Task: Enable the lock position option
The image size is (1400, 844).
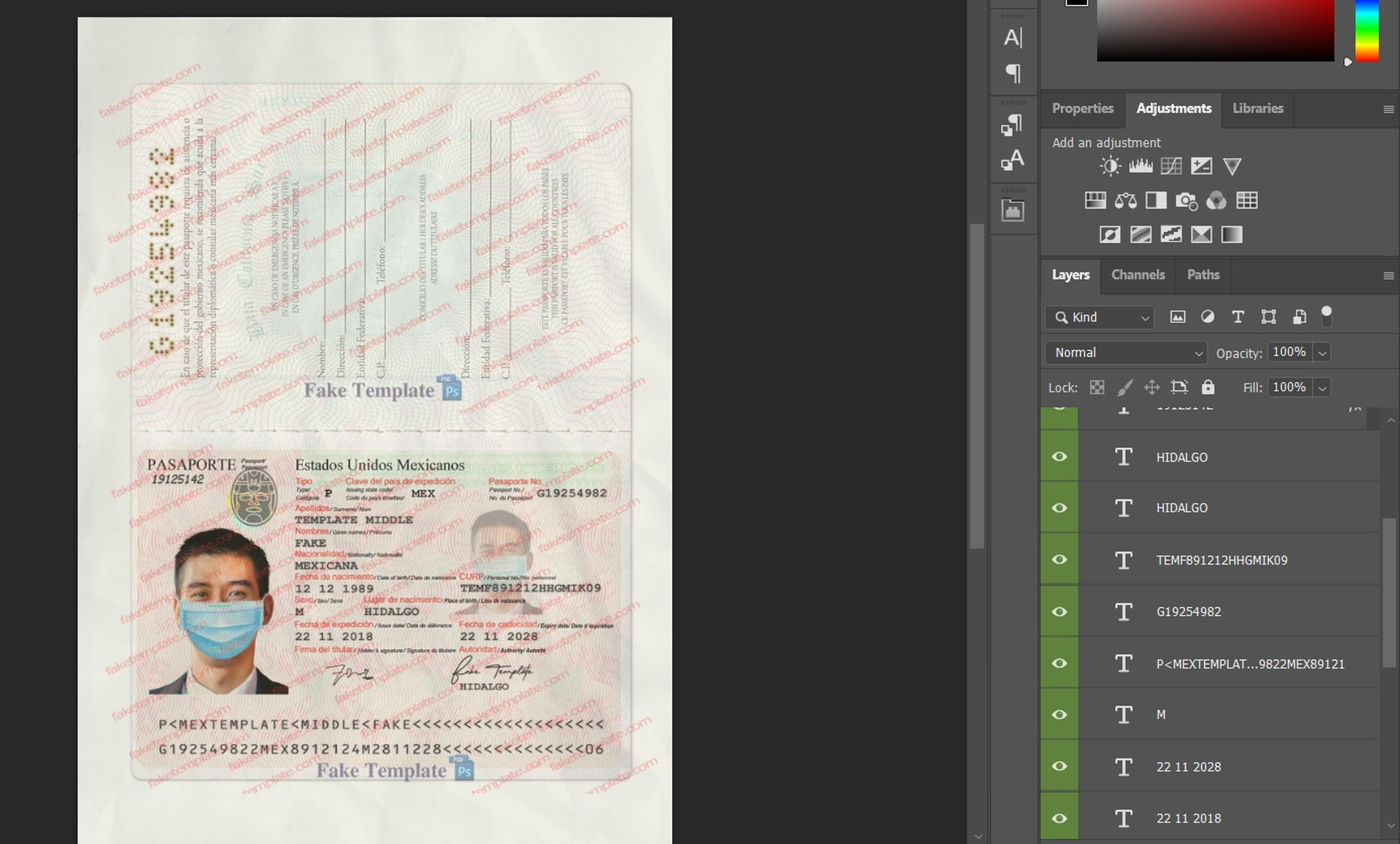Action: pos(1152,387)
